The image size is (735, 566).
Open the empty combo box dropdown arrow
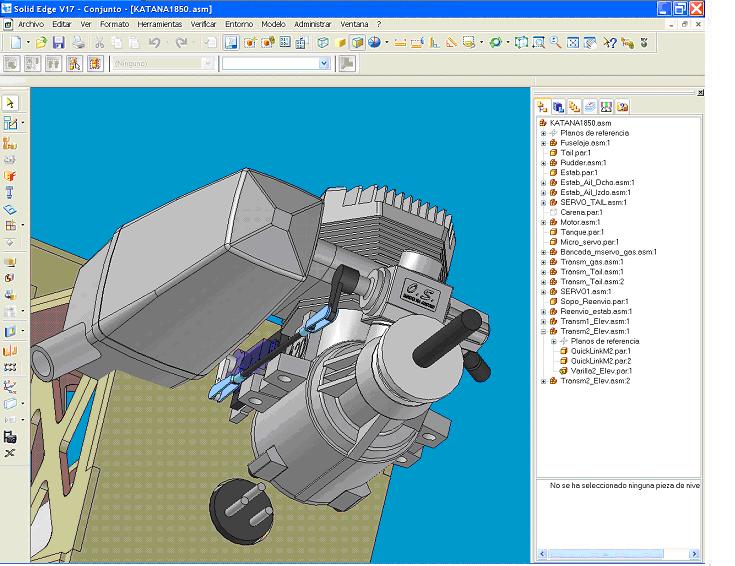tap(323, 63)
